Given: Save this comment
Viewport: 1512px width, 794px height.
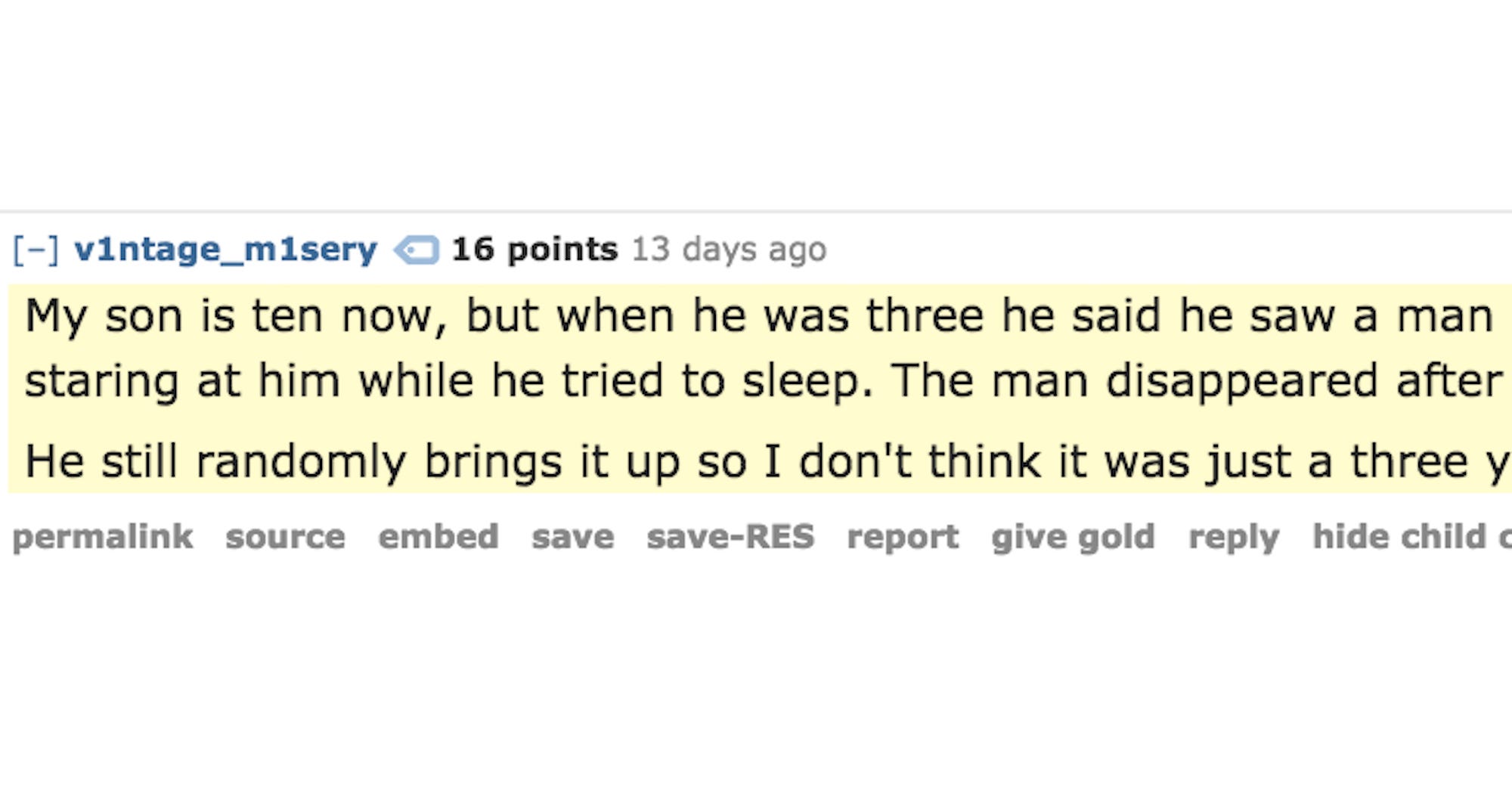Looking at the screenshot, I should (x=572, y=537).
